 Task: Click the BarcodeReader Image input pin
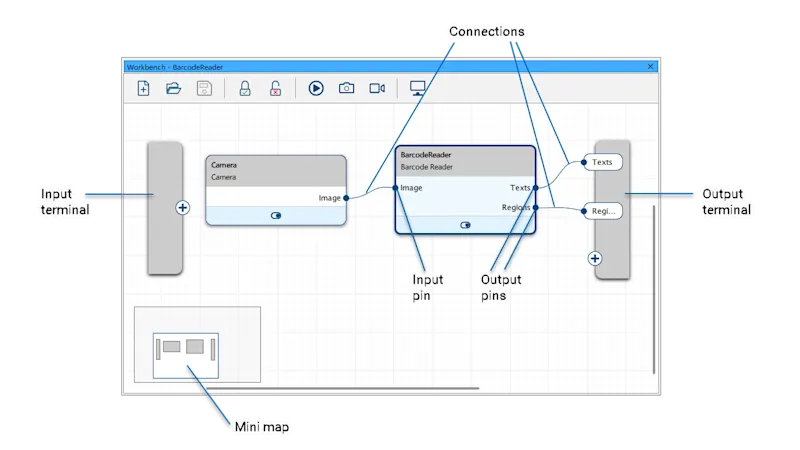pyautogui.click(x=396, y=188)
